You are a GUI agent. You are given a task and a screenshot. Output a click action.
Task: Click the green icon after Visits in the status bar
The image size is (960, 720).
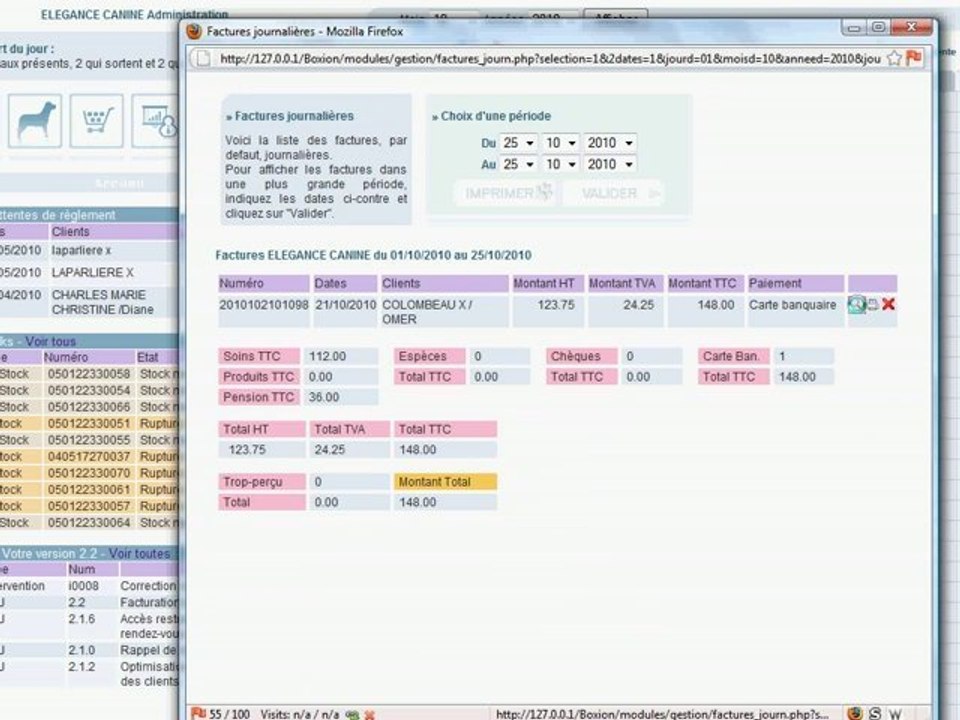coord(352,714)
